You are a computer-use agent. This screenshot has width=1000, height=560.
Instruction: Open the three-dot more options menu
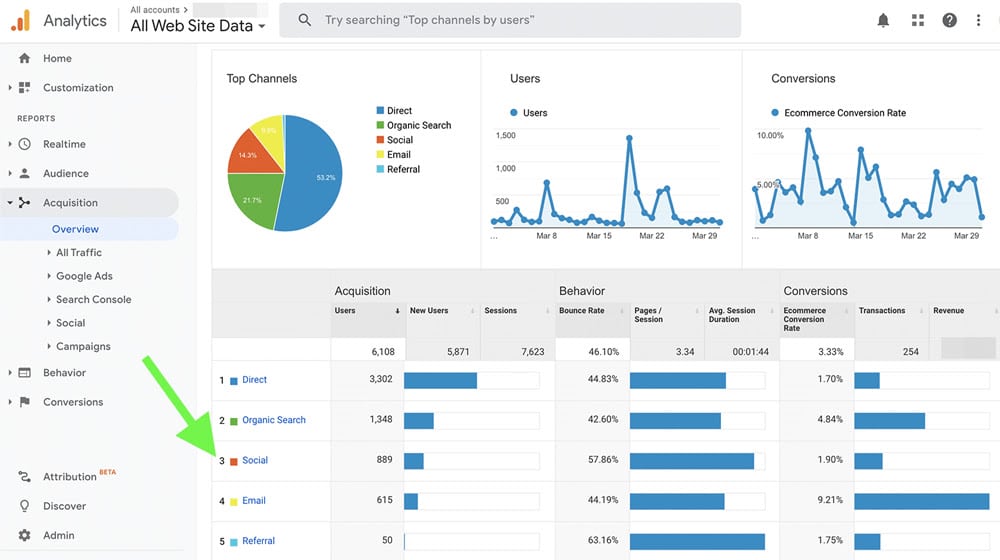pos(979,20)
